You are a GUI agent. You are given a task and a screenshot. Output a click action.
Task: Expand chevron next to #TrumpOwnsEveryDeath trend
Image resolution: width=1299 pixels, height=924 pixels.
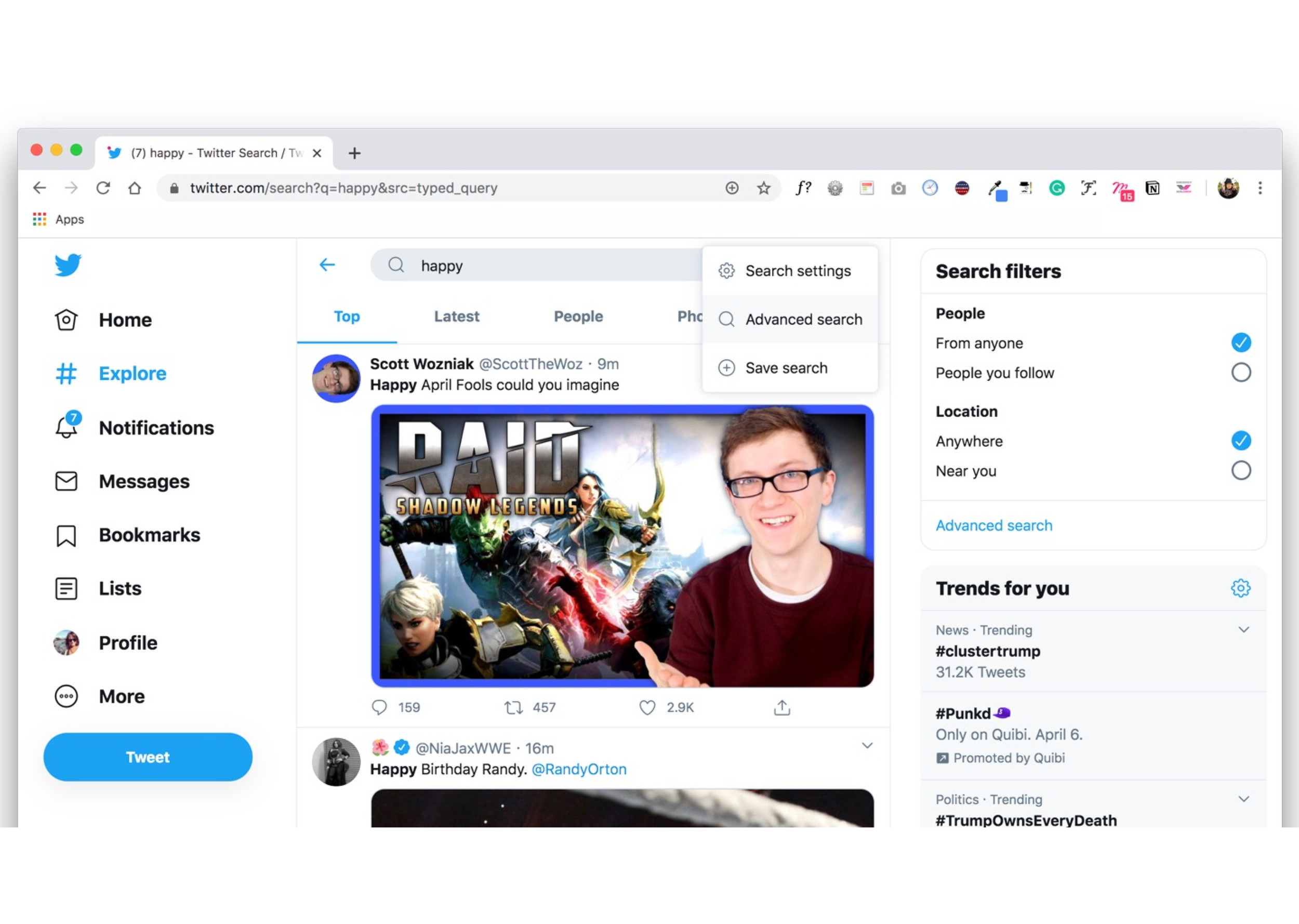1244,799
